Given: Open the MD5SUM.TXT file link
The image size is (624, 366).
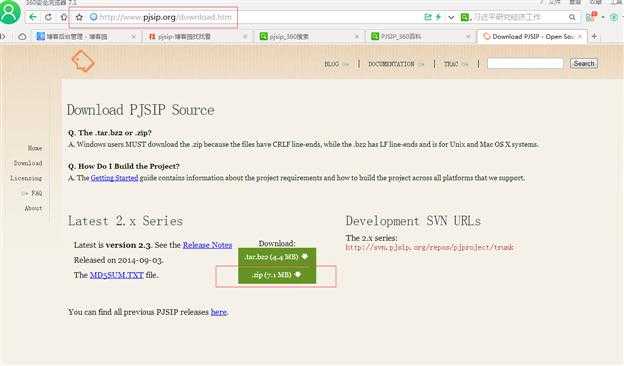Looking at the screenshot, I should [117, 275].
